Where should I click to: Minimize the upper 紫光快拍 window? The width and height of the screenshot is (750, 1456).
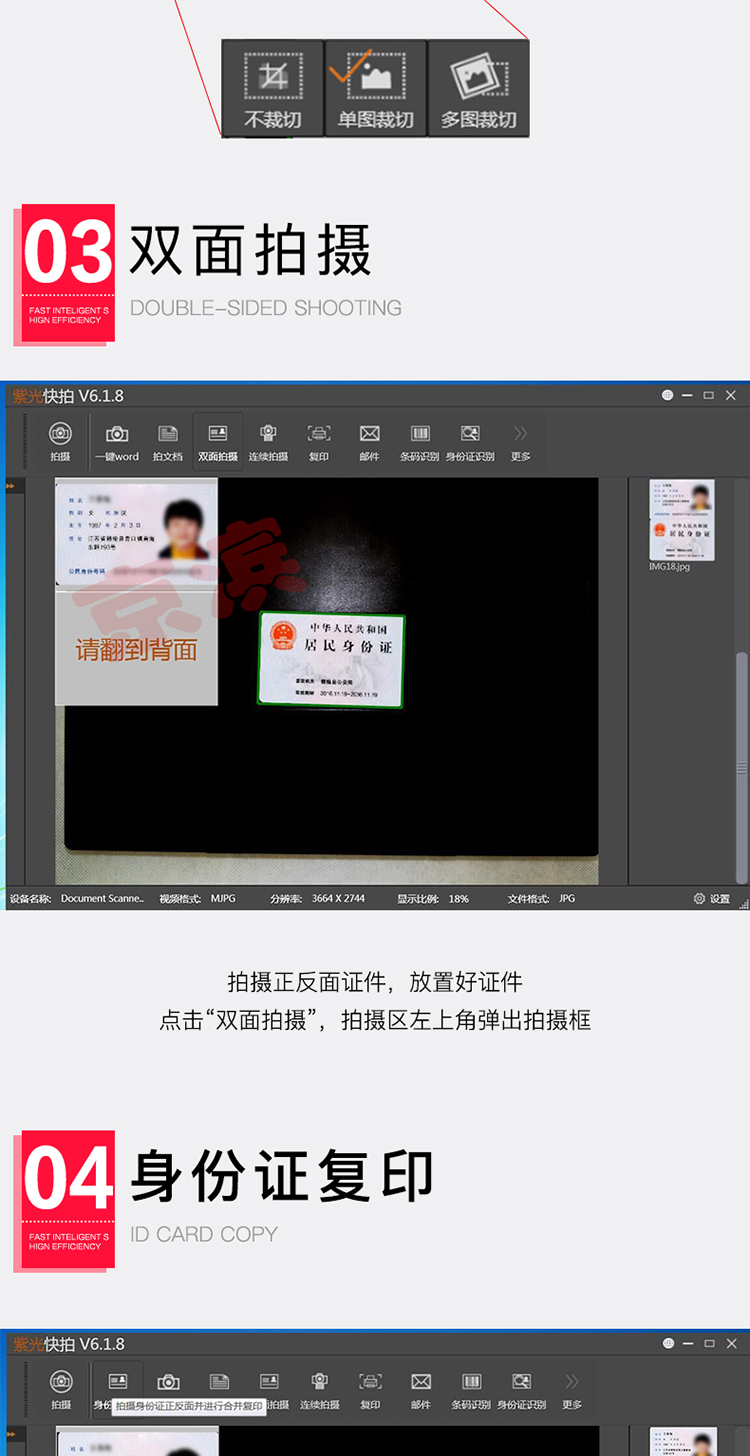point(687,396)
